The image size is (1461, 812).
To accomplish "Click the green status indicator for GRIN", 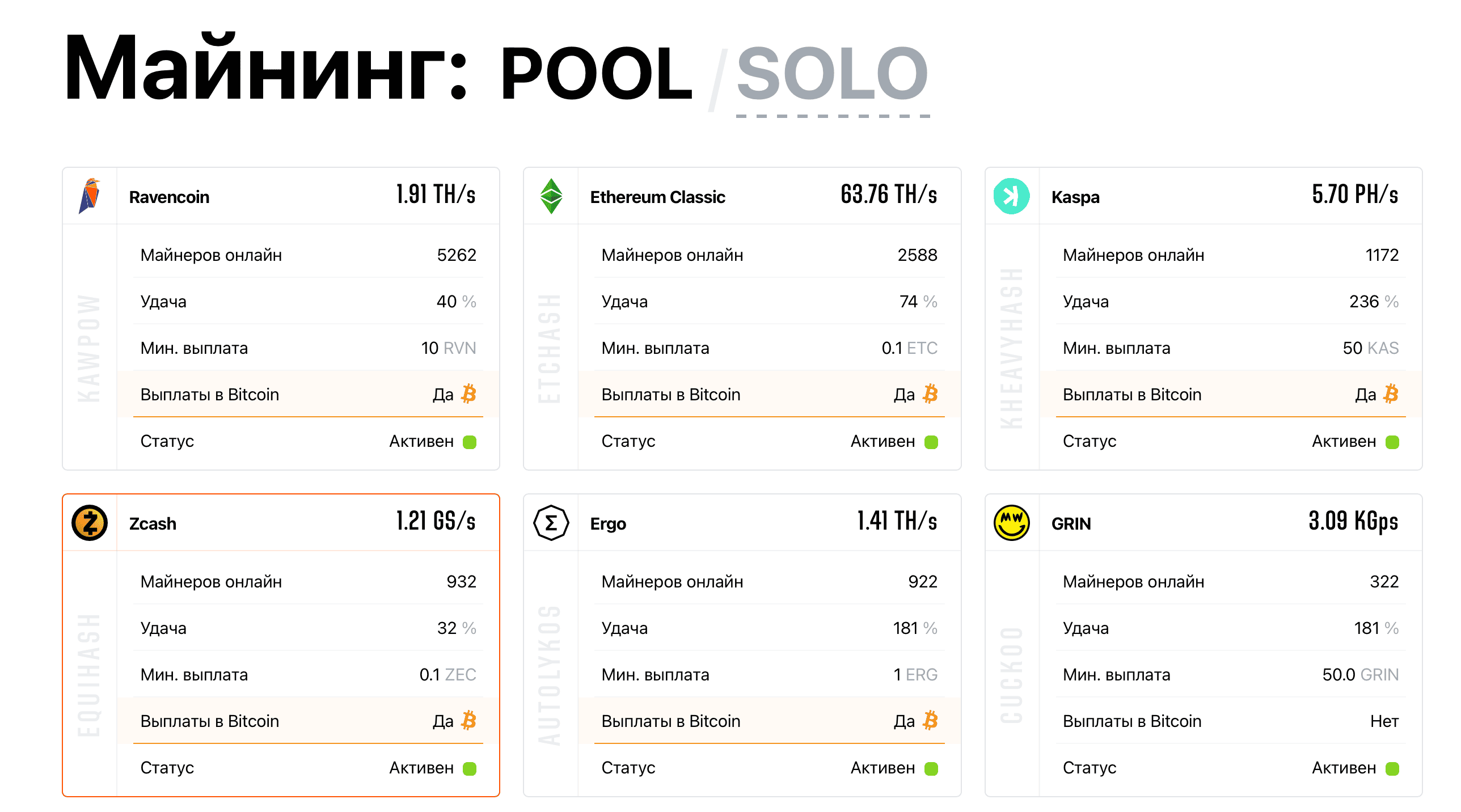I will coord(1392,768).
